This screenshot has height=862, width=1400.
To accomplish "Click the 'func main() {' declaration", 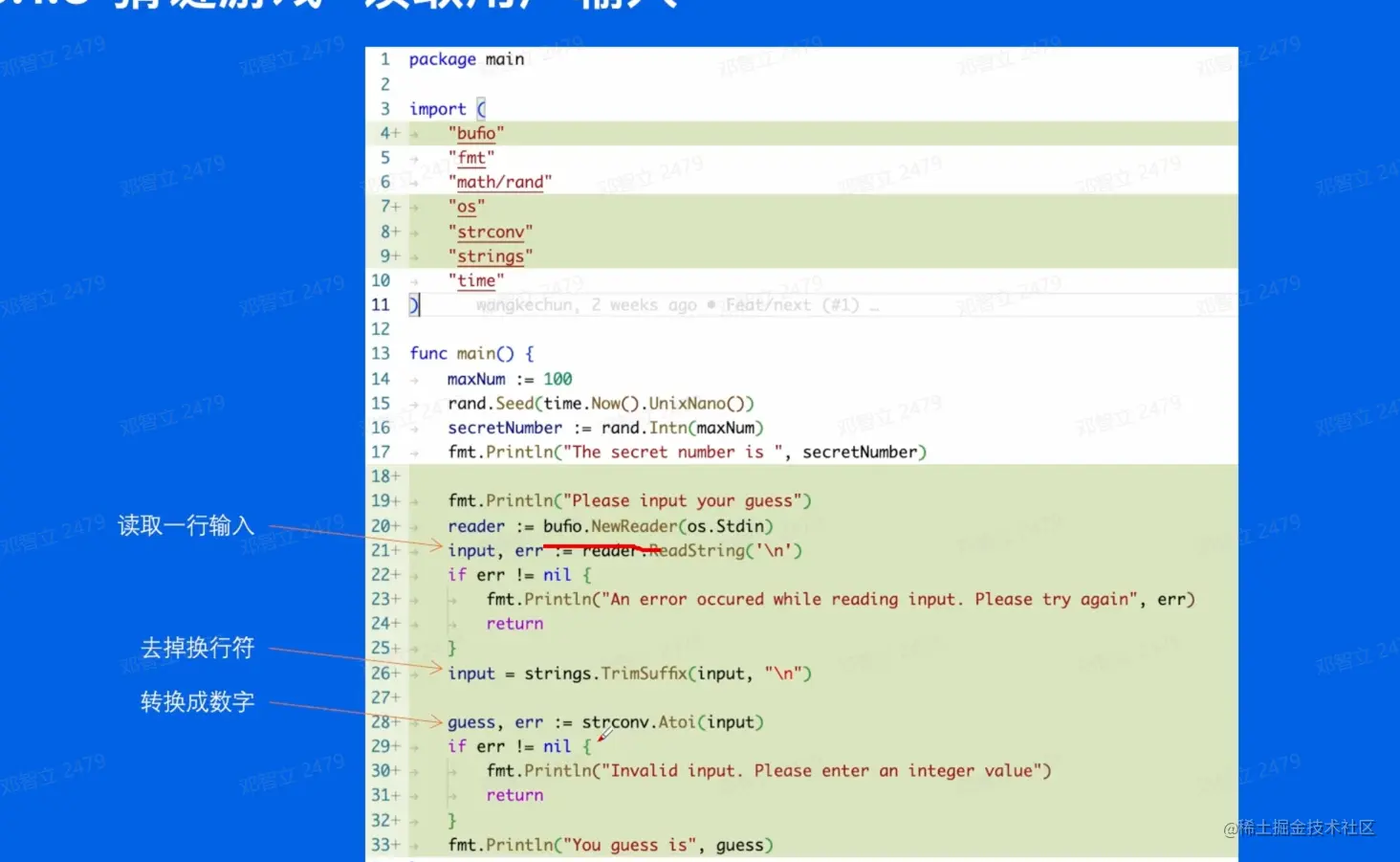I will click(471, 353).
